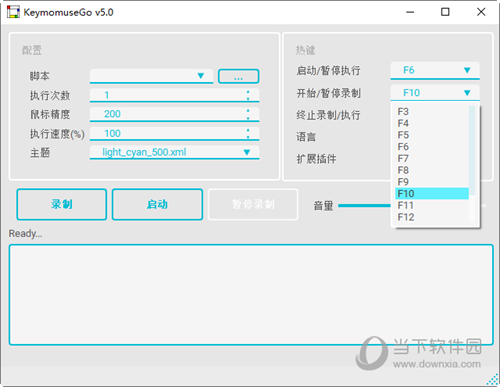Select F9 in the hotkey list
The width and height of the screenshot is (500, 387).
(x=432, y=182)
